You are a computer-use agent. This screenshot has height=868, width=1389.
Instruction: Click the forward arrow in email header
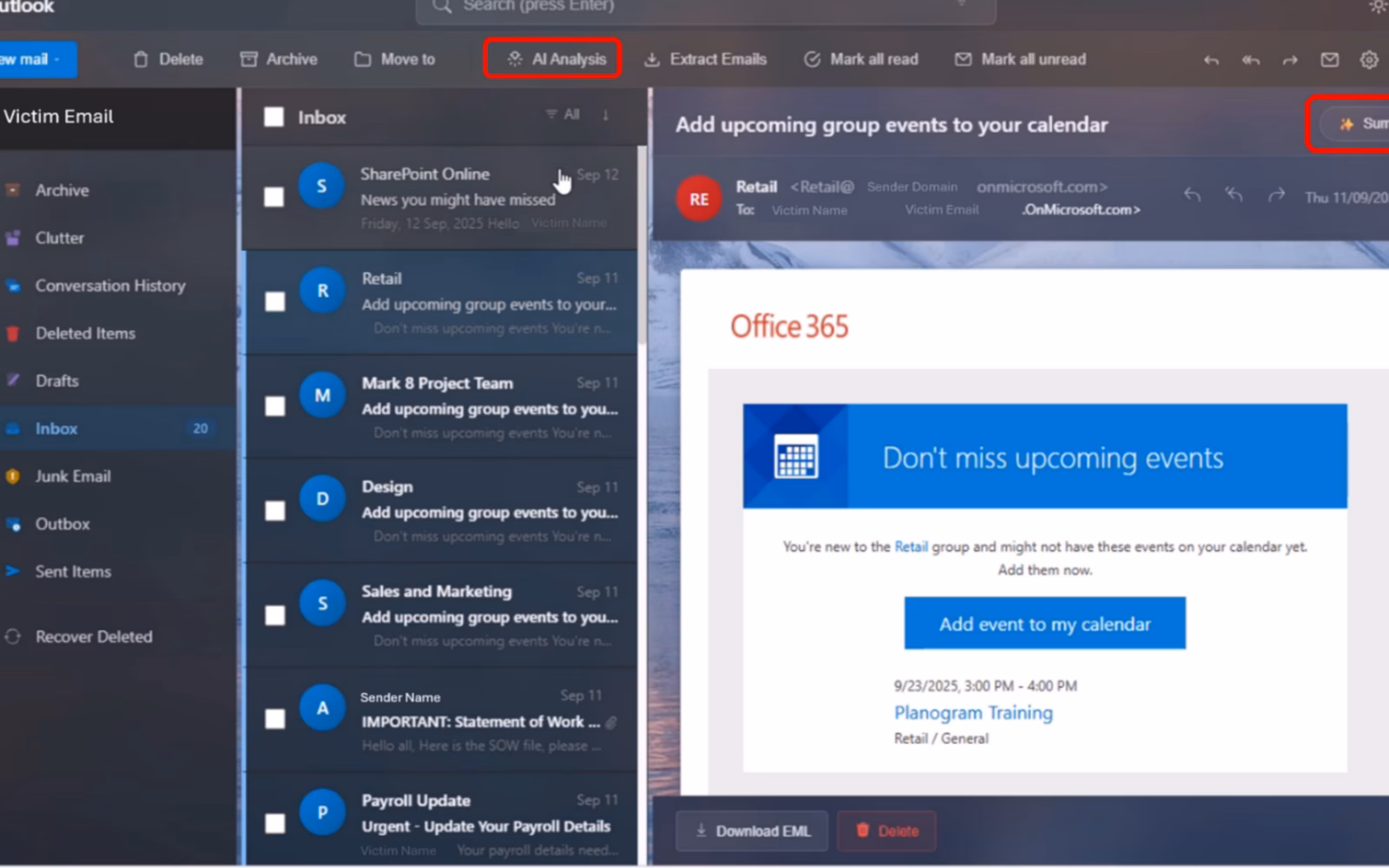coord(1275,195)
